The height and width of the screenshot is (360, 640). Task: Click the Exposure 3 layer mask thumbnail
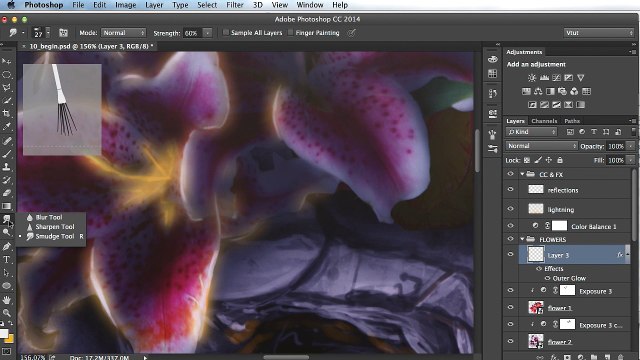pos(567,291)
